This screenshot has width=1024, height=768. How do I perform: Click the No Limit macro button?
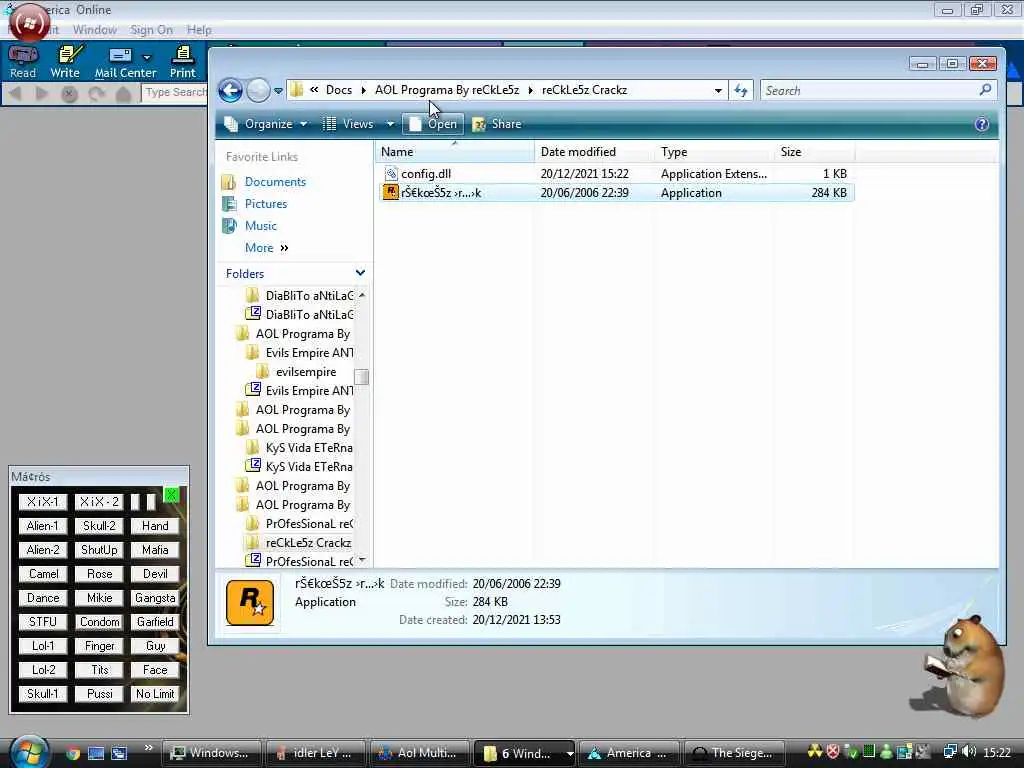click(155, 694)
